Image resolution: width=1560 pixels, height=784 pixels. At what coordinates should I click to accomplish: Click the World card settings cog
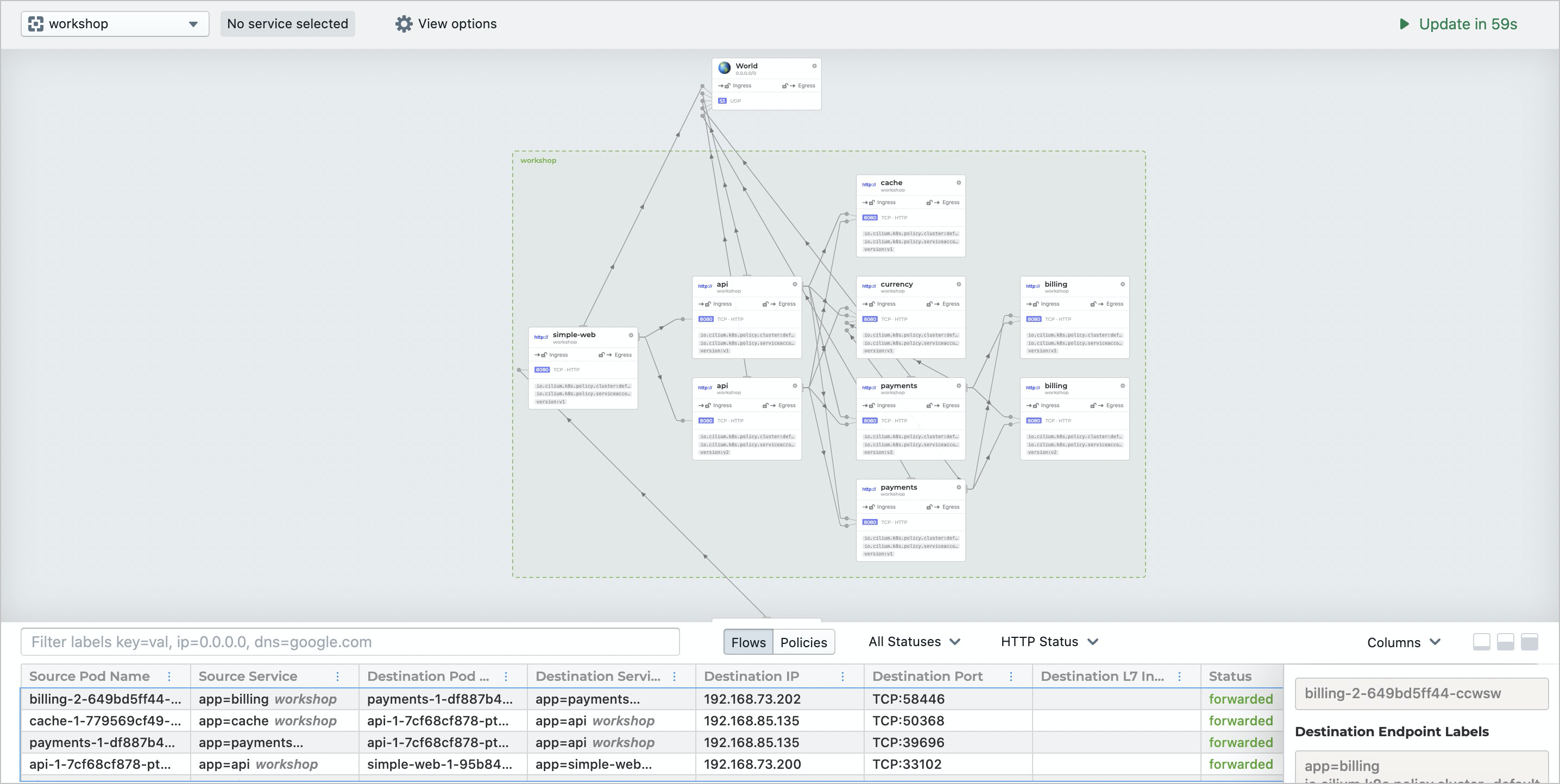814,66
